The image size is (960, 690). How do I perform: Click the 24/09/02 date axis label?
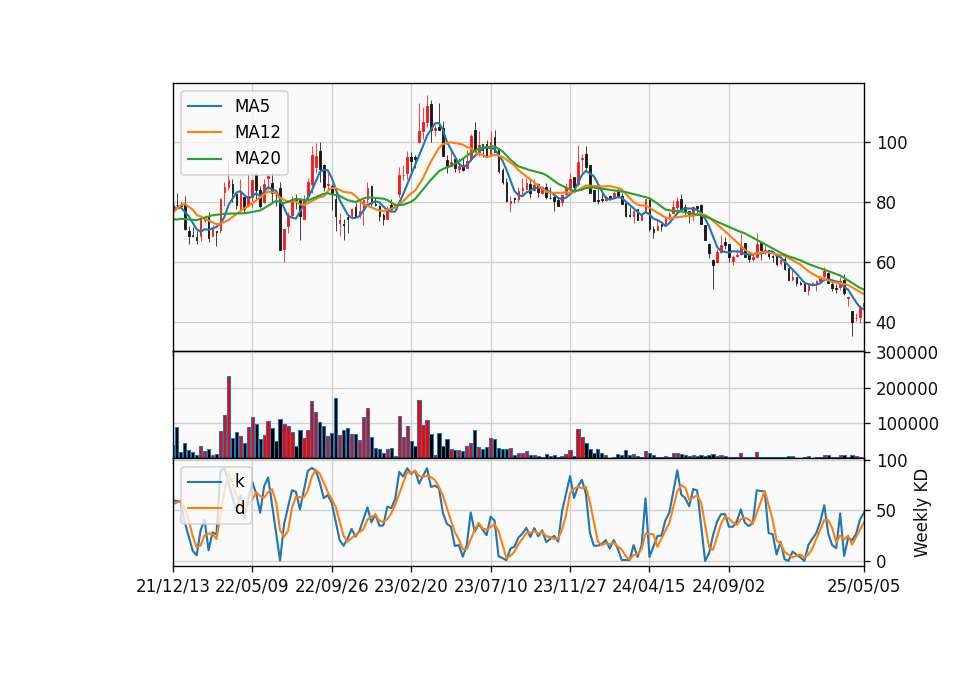[x=729, y=586]
